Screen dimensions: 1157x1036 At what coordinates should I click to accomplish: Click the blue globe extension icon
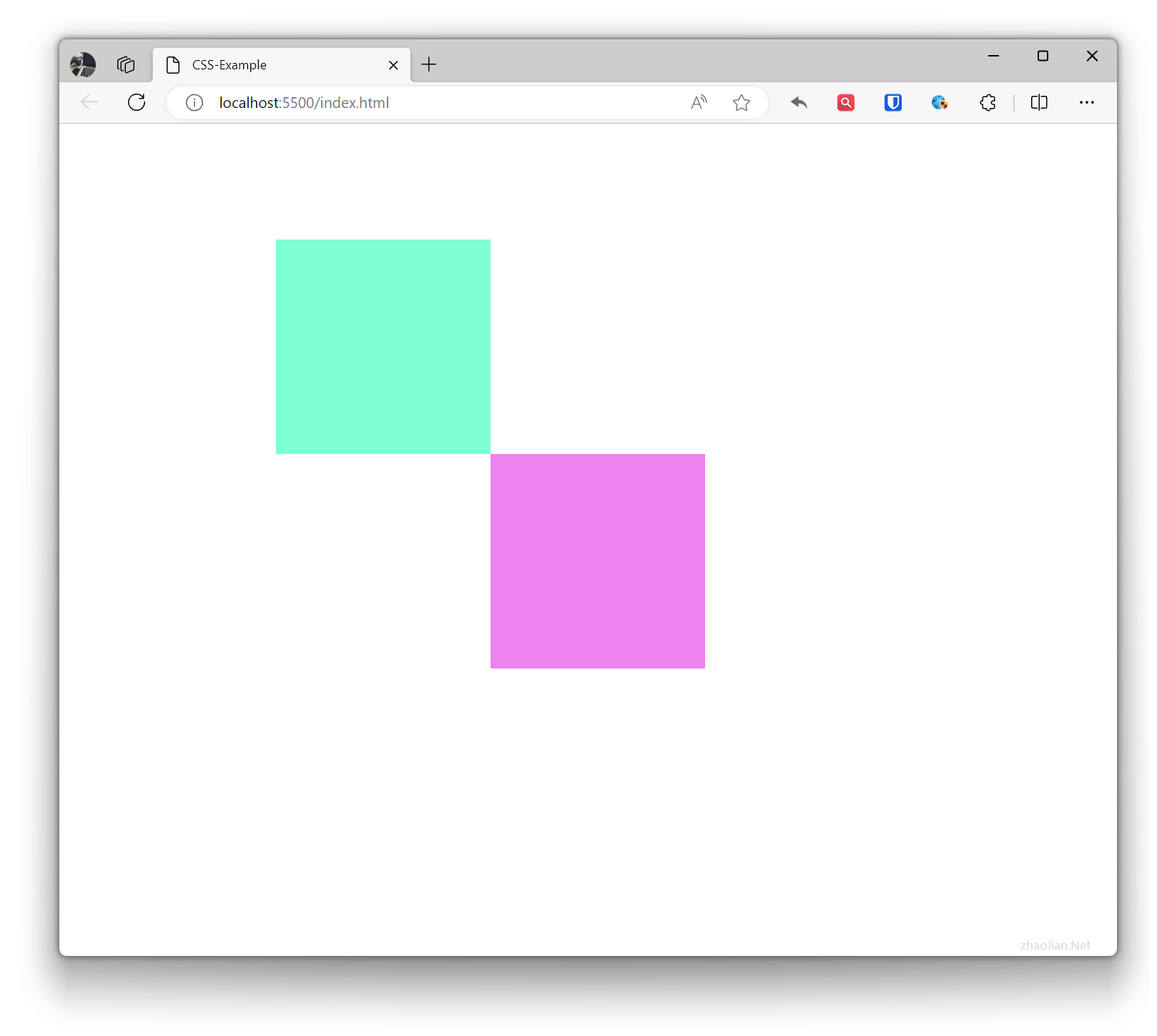[x=940, y=103]
